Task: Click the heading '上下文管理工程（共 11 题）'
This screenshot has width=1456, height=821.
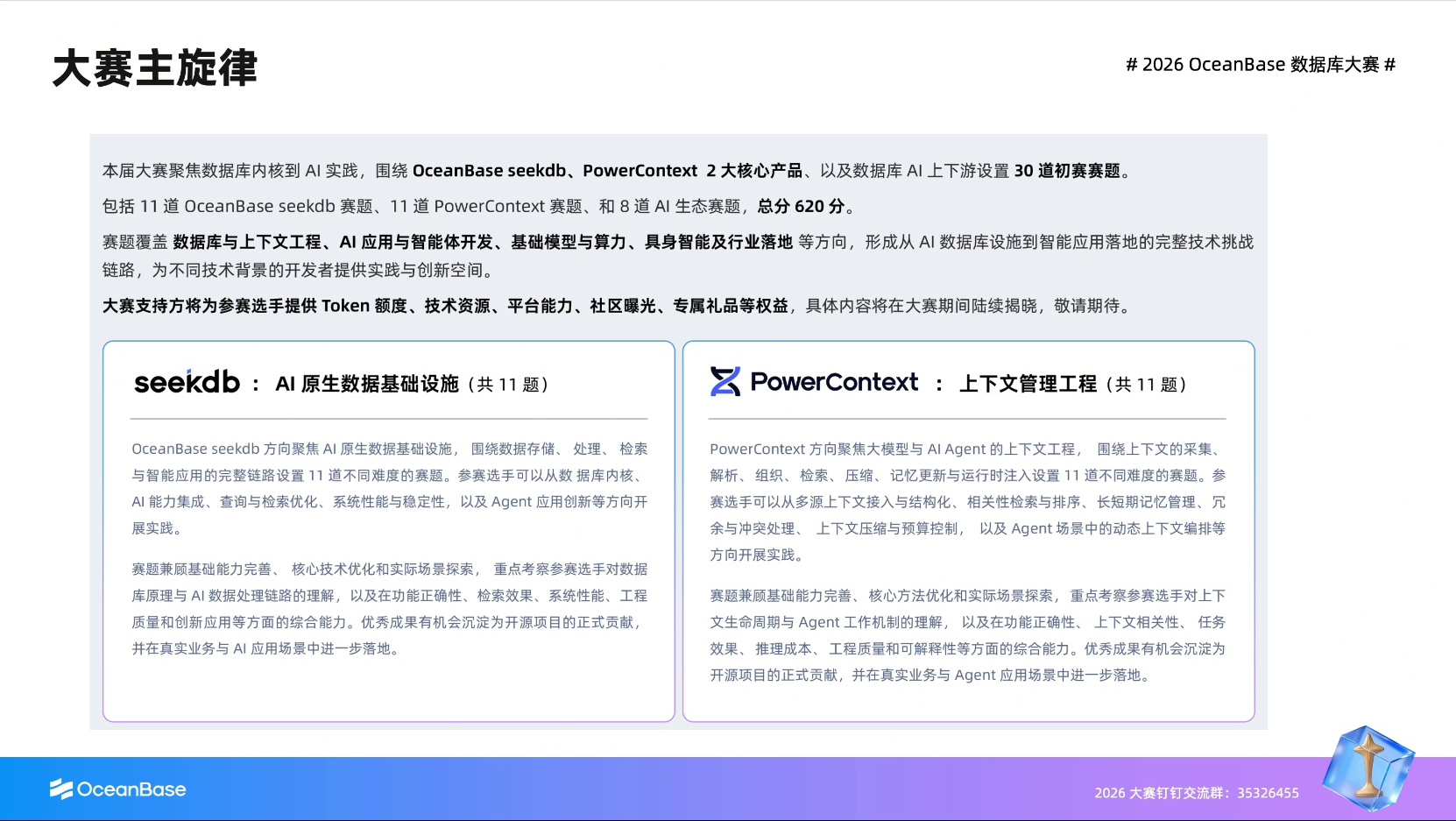Action: coord(1074,384)
